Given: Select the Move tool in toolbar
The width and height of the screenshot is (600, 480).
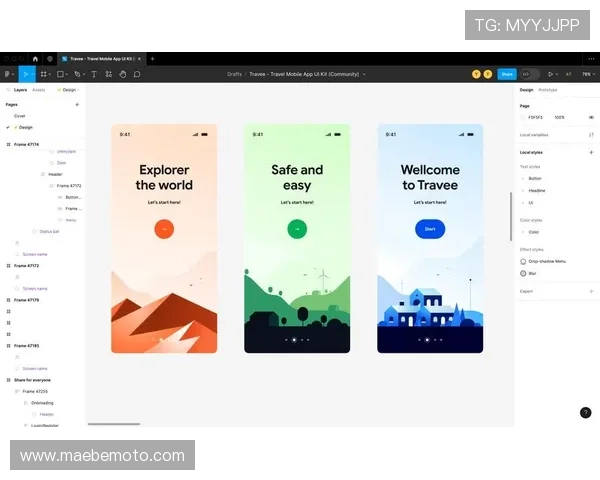Looking at the screenshot, I should coord(25,74).
